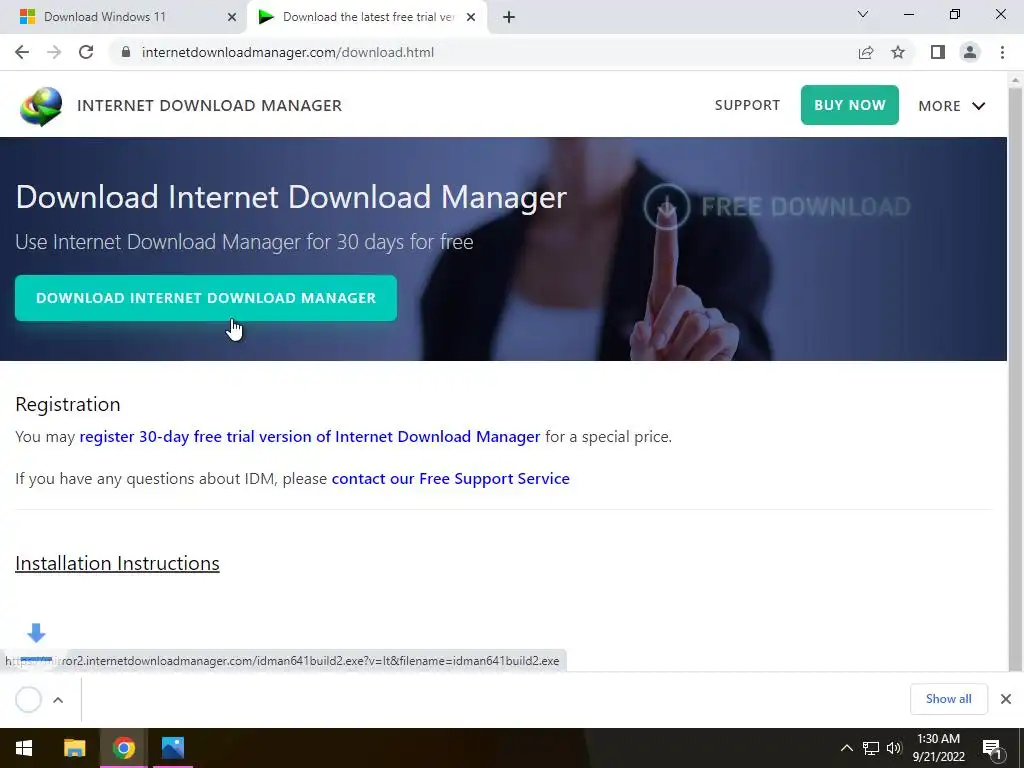Click the Chrome taskbar icon
The image size is (1024, 768).
(123, 748)
